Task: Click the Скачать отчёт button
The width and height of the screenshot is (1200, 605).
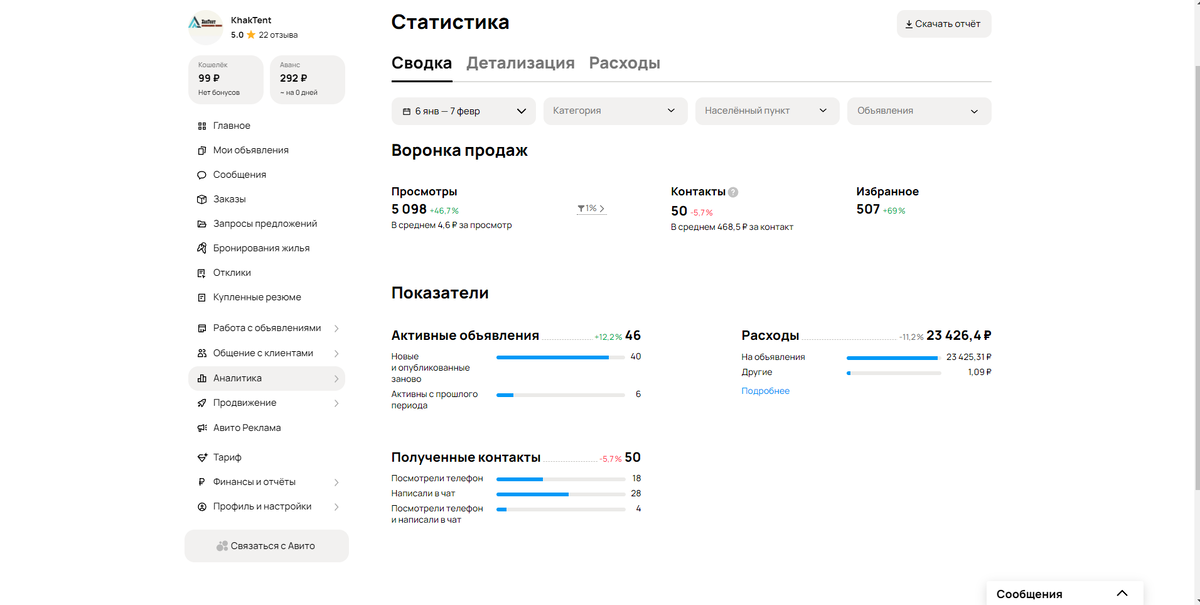Action: 943,23
